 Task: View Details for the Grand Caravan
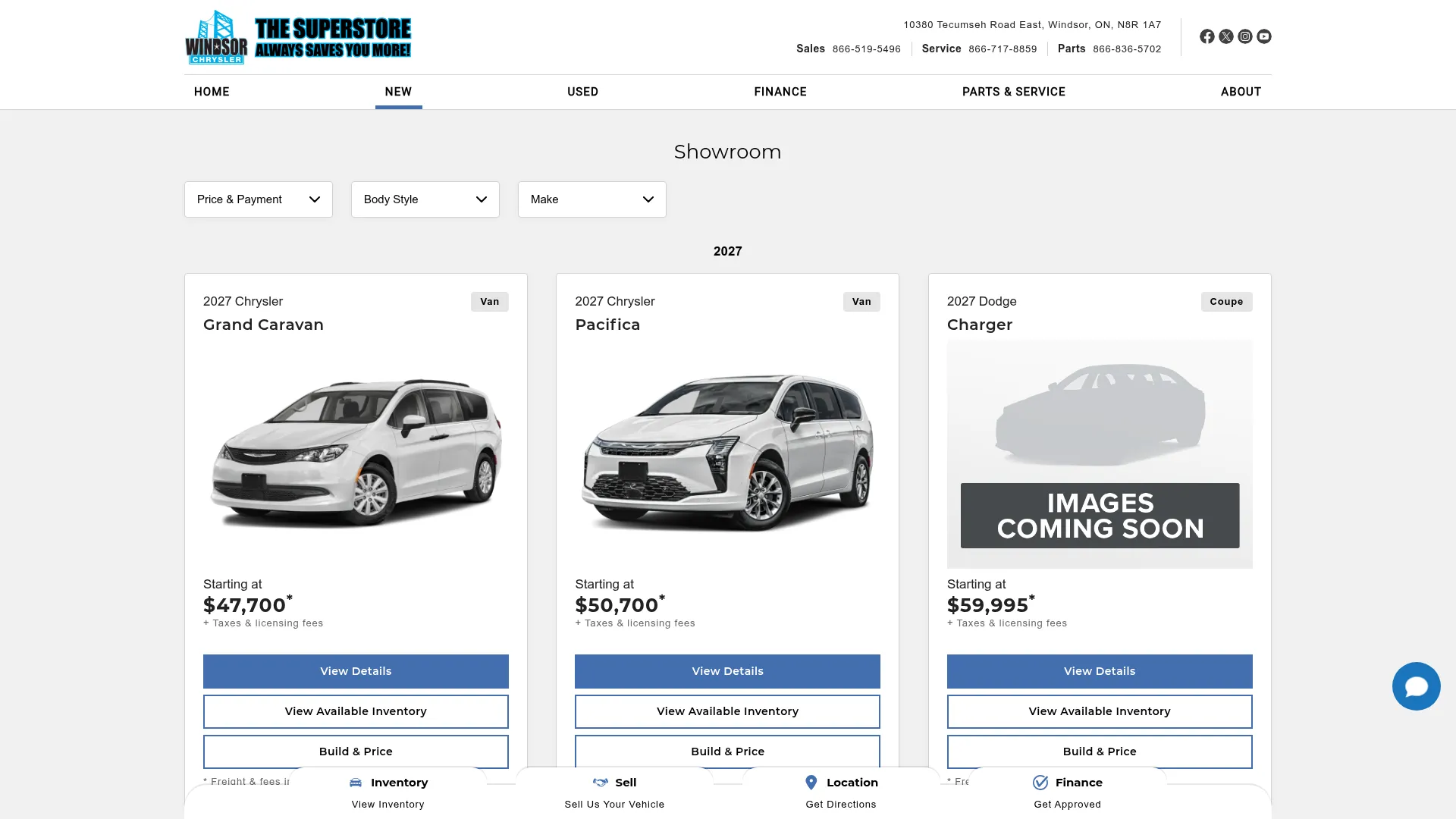[356, 671]
